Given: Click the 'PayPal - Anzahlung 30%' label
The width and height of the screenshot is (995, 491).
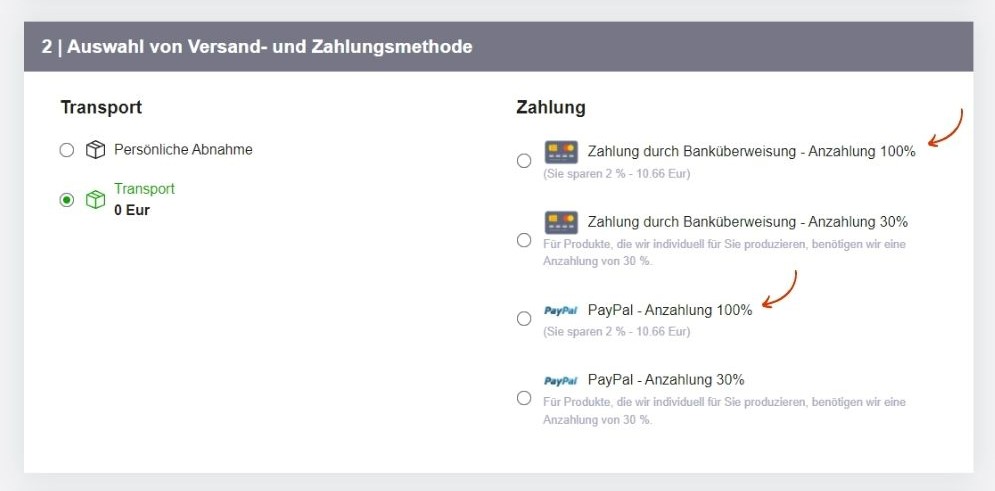Looking at the screenshot, I should pos(665,380).
